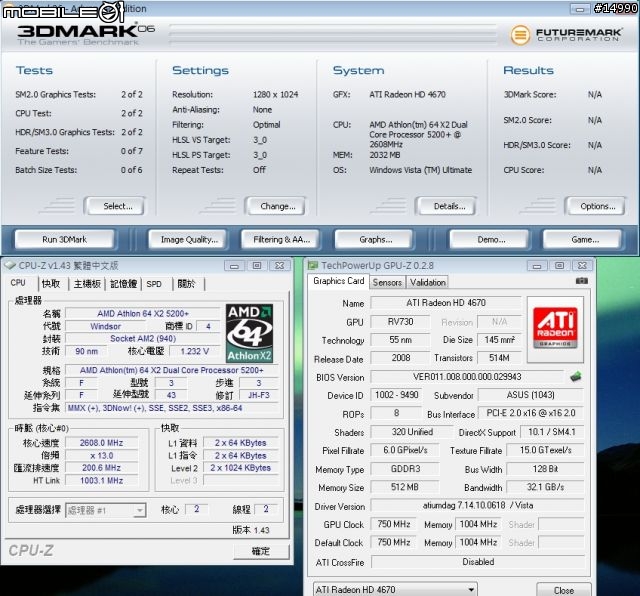Click the core speed value 2608.0 MHz
Screen dimensions: 640x596
[102, 443]
